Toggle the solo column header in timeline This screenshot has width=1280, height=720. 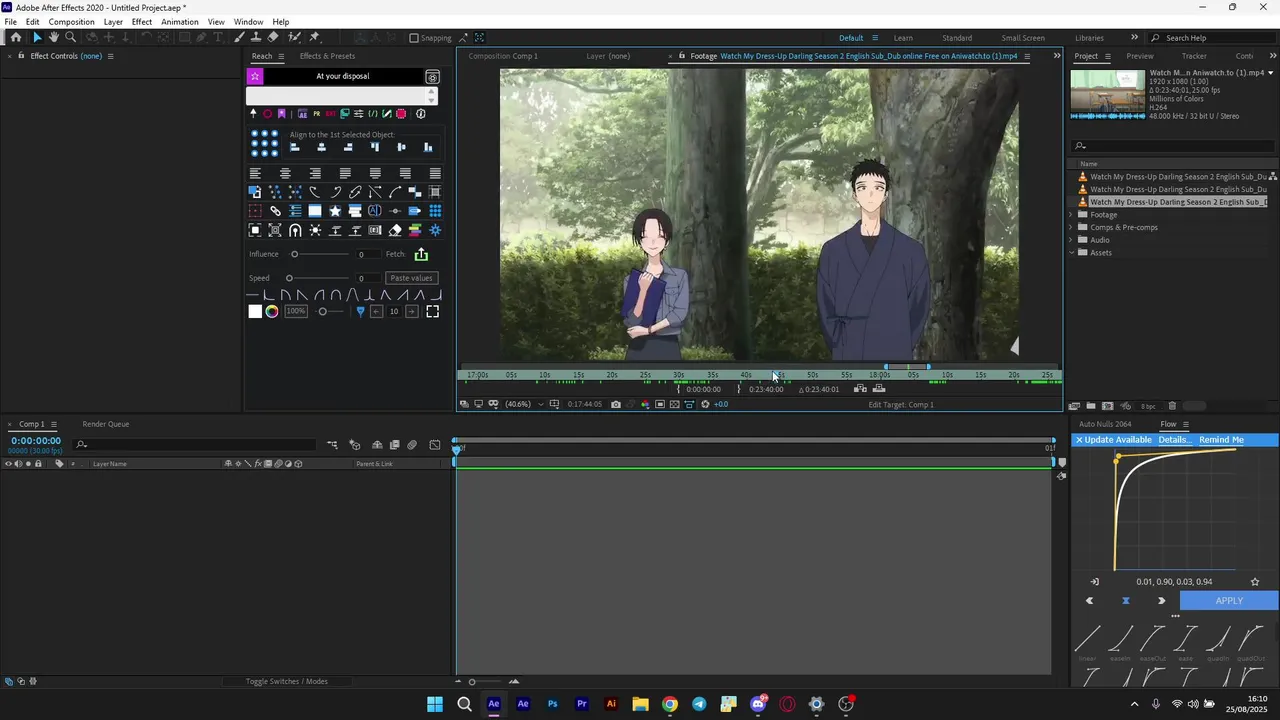(x=28, y=464)
